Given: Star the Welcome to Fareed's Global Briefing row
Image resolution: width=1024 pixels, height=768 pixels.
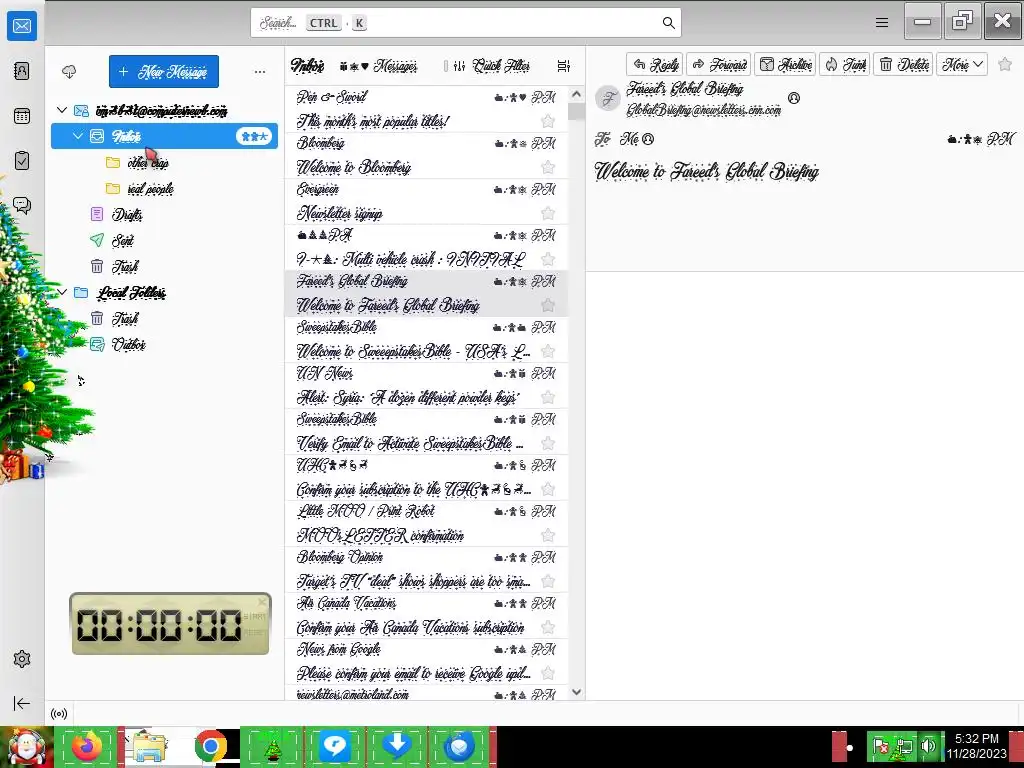Looking at the screenshot, I should coord(548,306).
